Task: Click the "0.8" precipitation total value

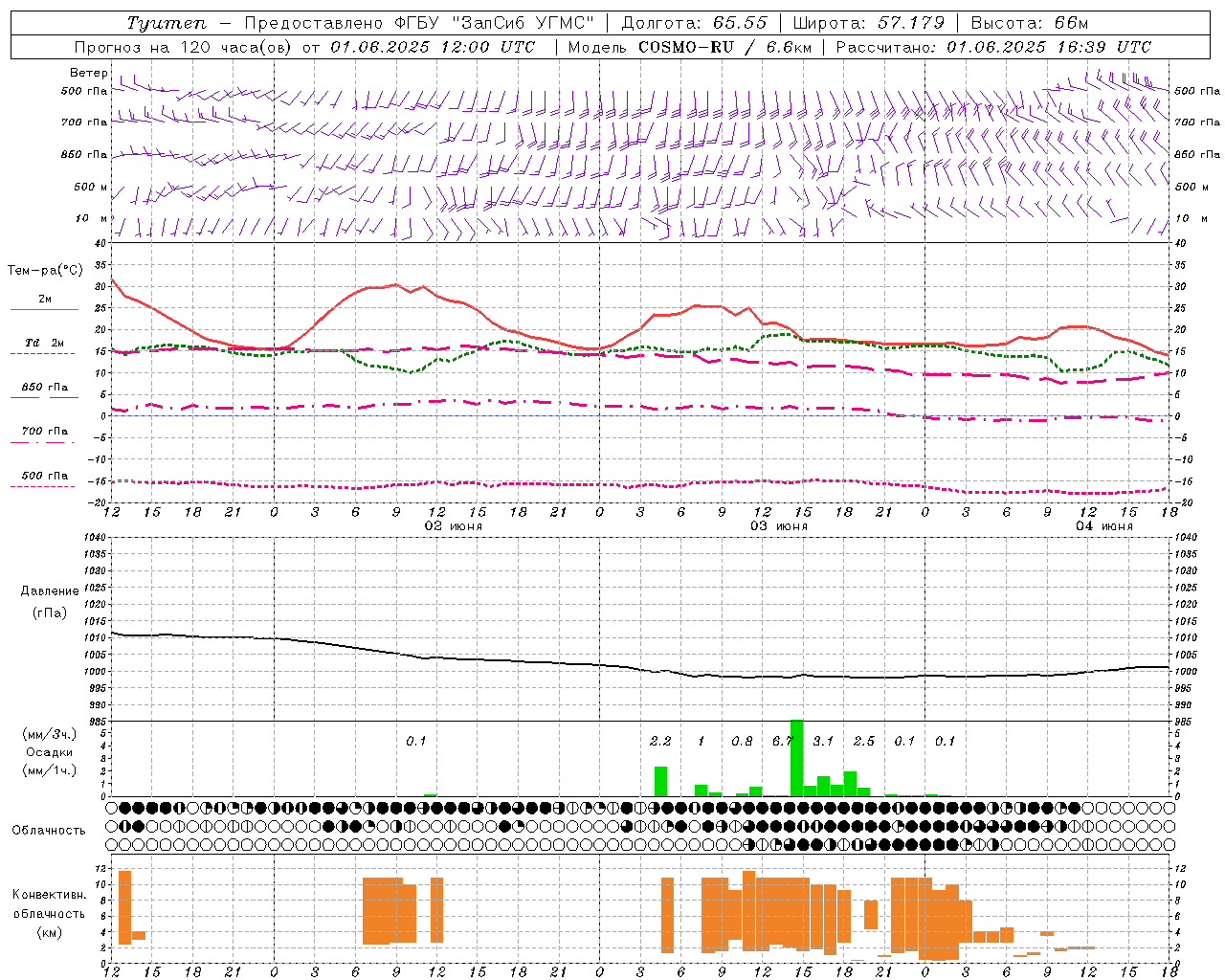Action: pos(742,741)
